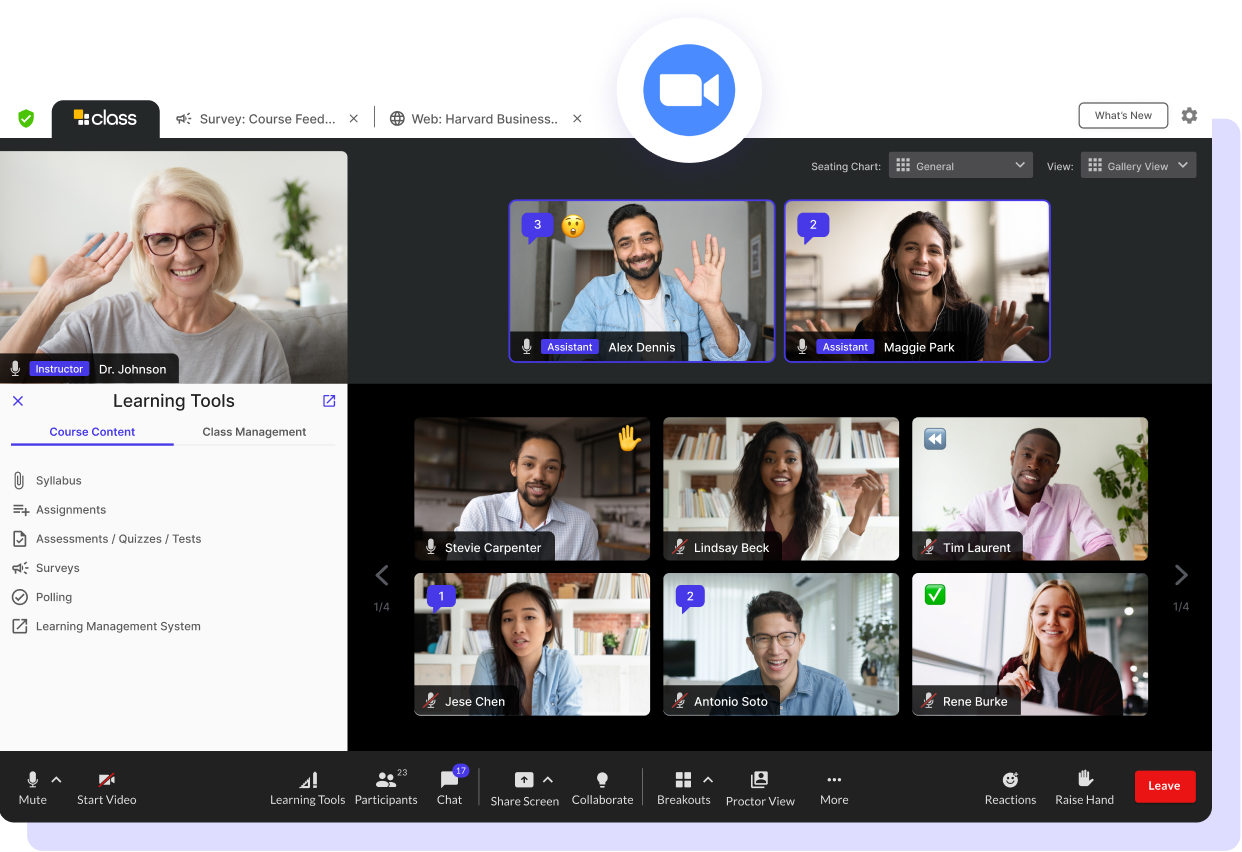Switch to the Class Management tab
Viewport: 1242px width, 852px height.
coord(254,432)
